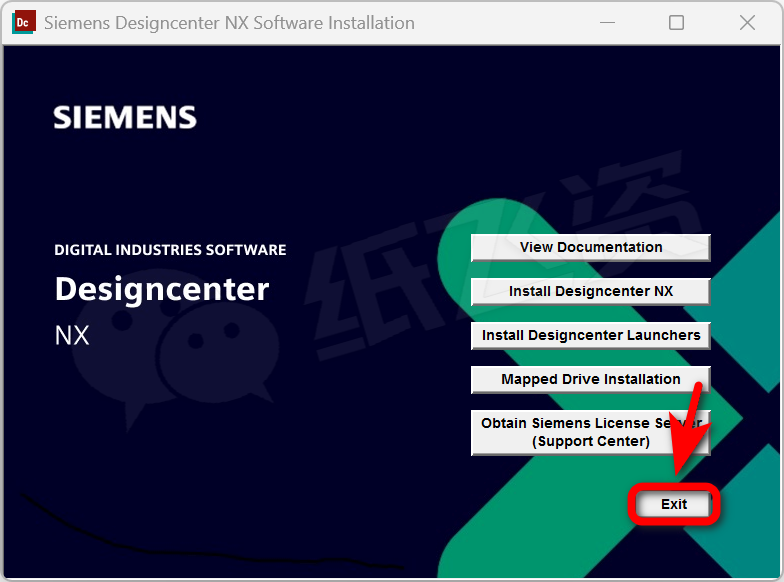Close the Software Installation window
784x582 pixels.
point(747,22)
